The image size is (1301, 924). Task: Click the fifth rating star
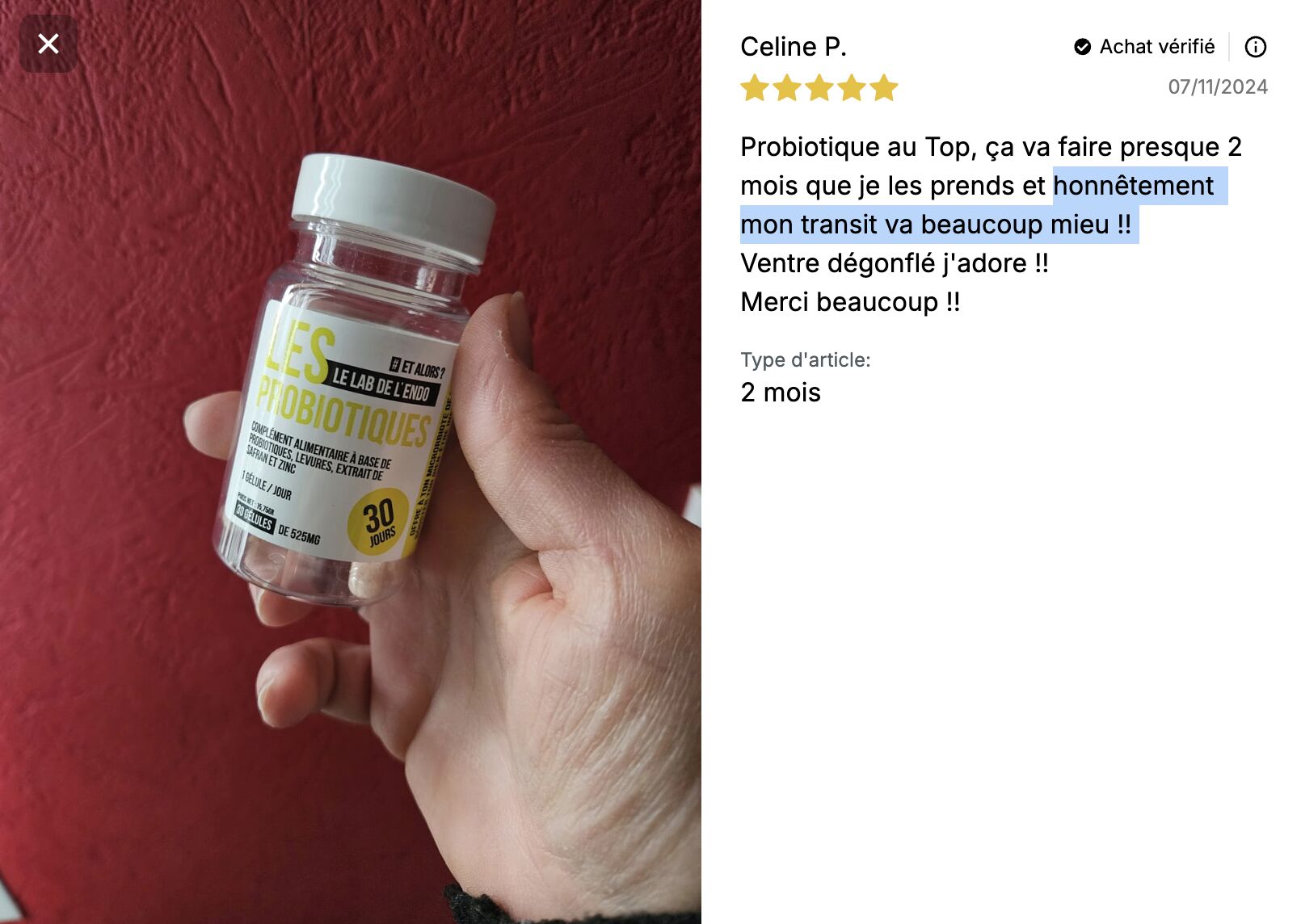(884, 87)
